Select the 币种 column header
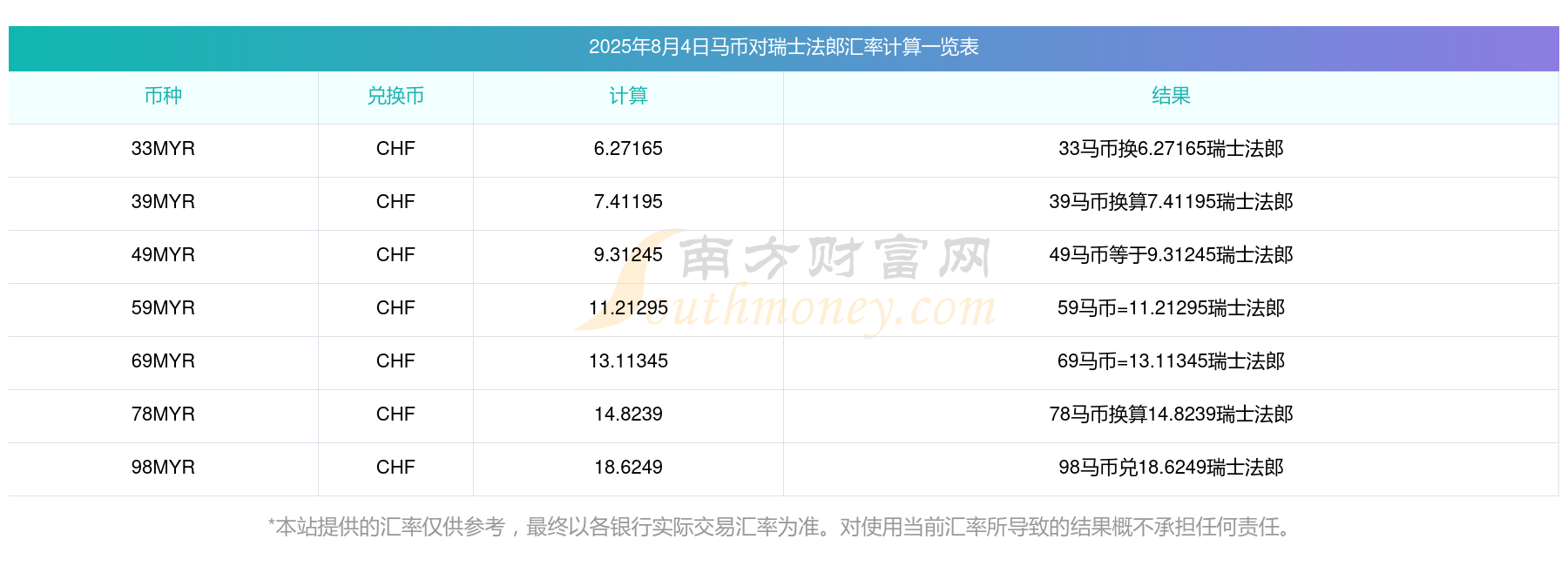The width and height of the screenshot is (1568, 566). 163,96
